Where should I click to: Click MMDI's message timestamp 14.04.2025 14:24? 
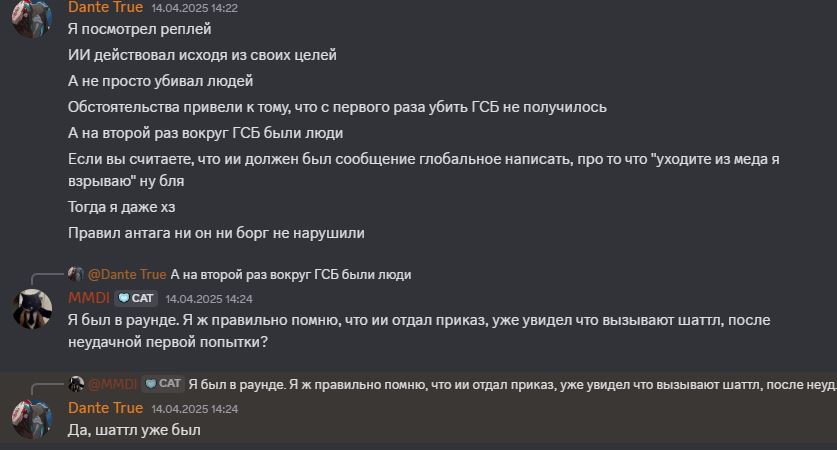point(209,299)
